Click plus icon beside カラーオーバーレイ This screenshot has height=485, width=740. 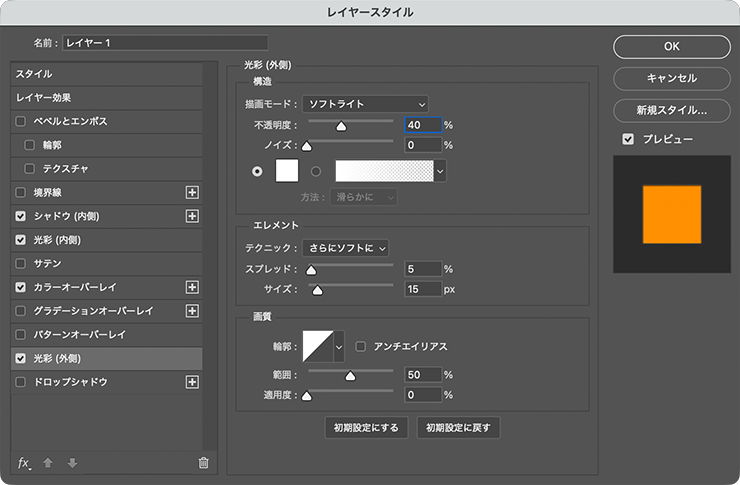[x=193, y=287]
